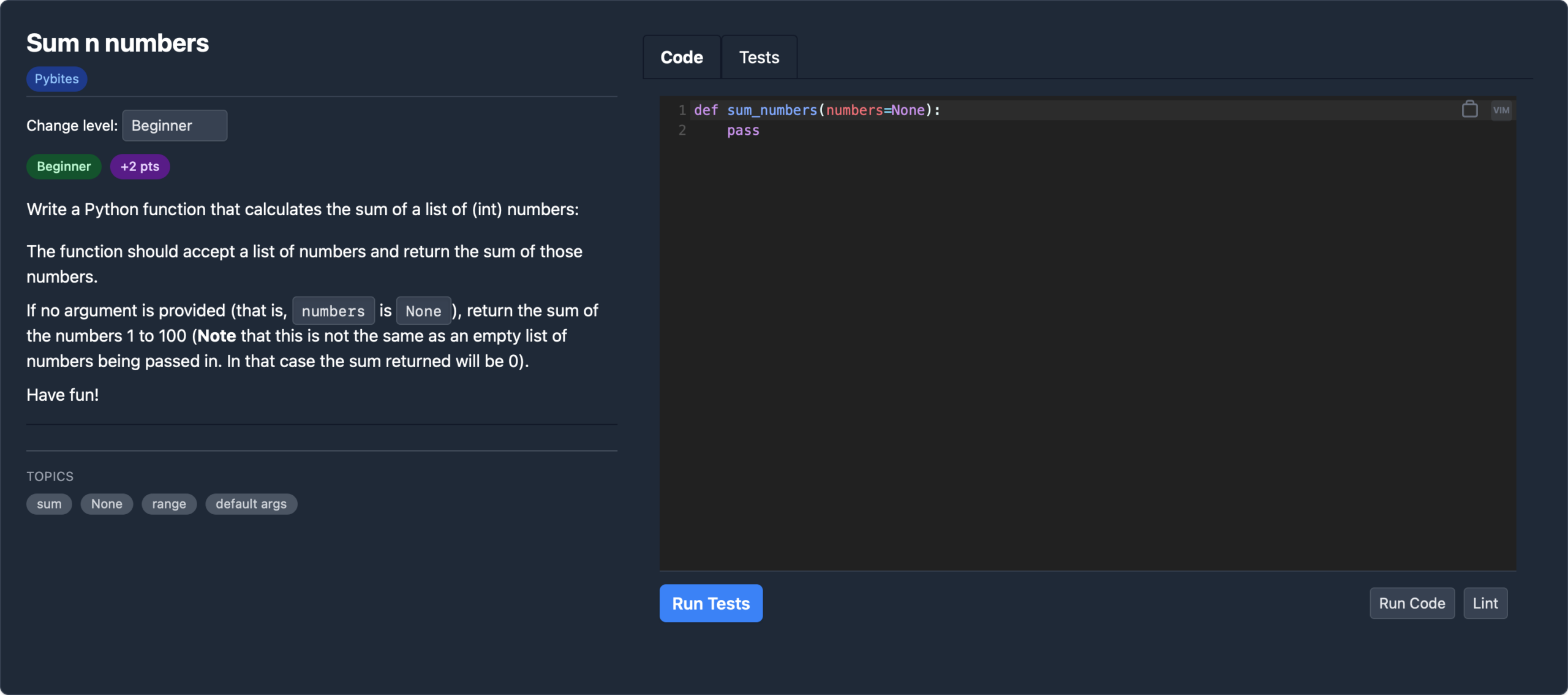Viewport: 1568px width, 695px height.
Task: Click the range topic tag
Action: (169, 504)
